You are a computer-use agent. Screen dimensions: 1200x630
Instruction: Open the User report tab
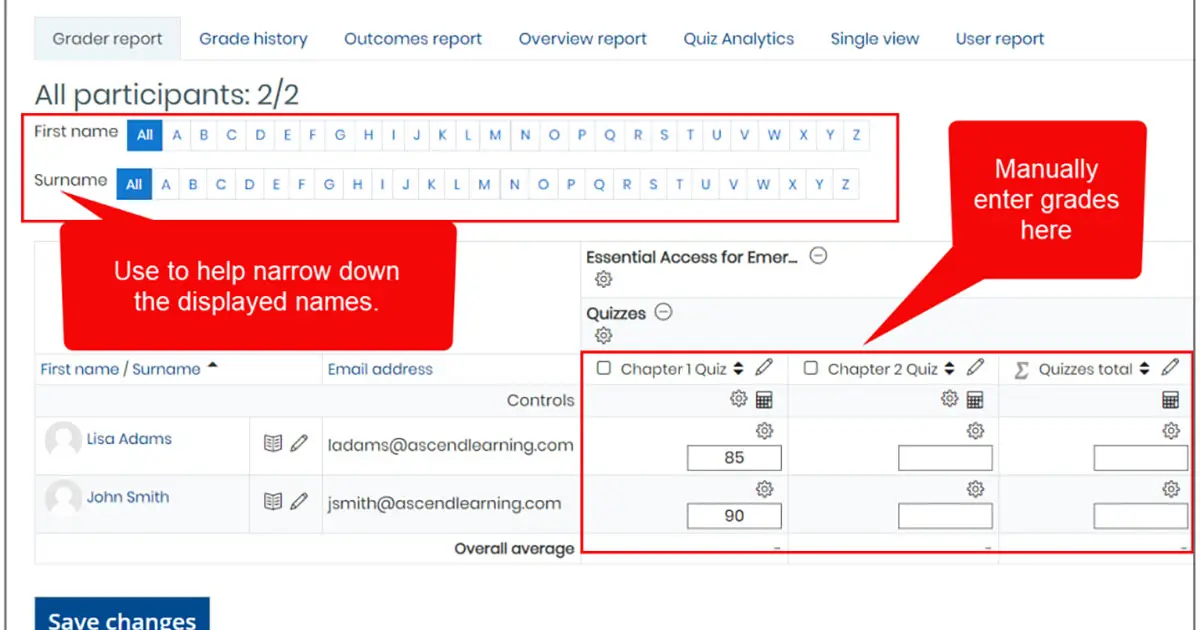[x=999, y=38]
